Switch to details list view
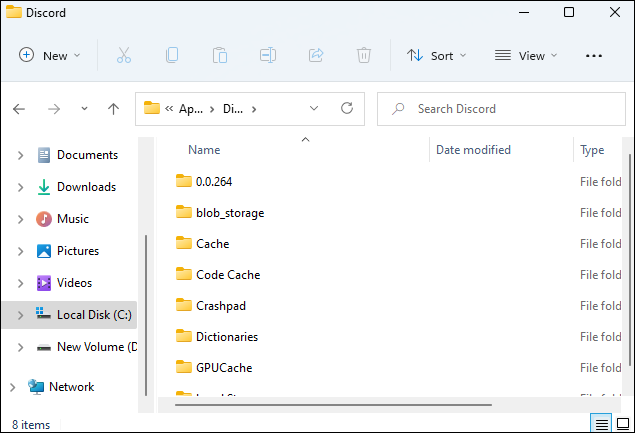This screenshot has width=635, height=433. 600,423
